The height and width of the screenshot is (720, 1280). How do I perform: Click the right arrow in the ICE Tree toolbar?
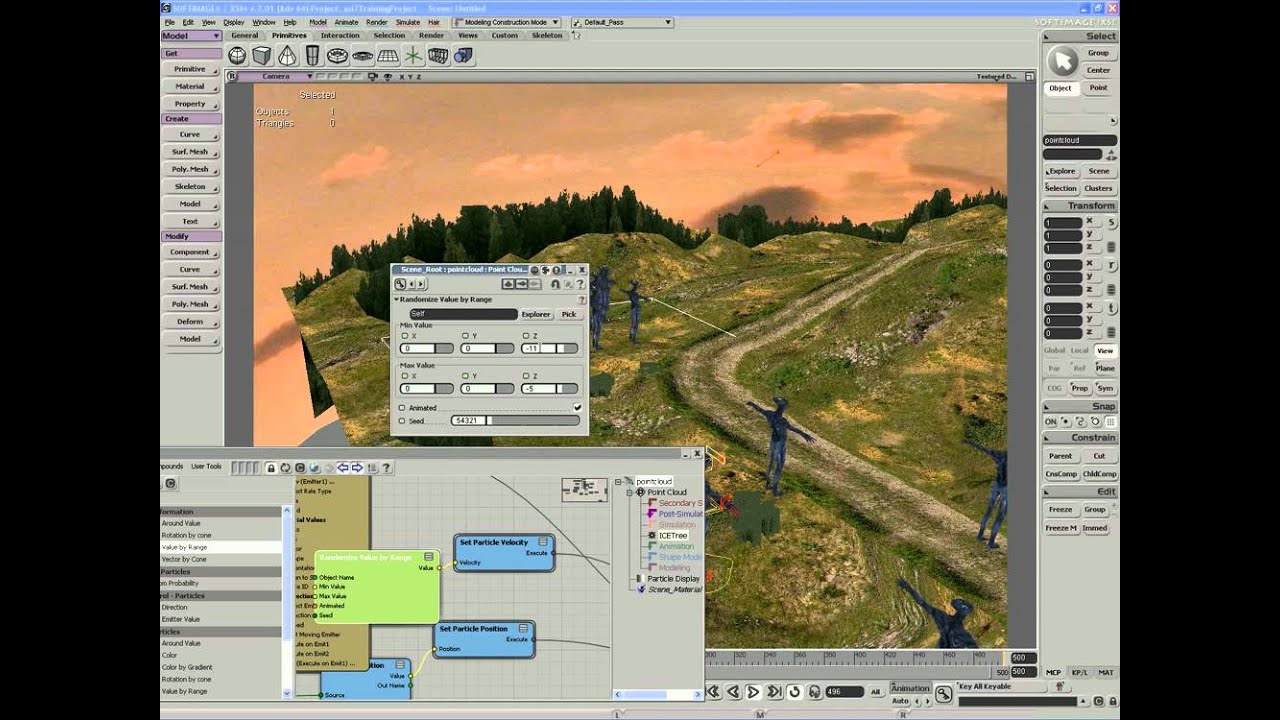357,467
